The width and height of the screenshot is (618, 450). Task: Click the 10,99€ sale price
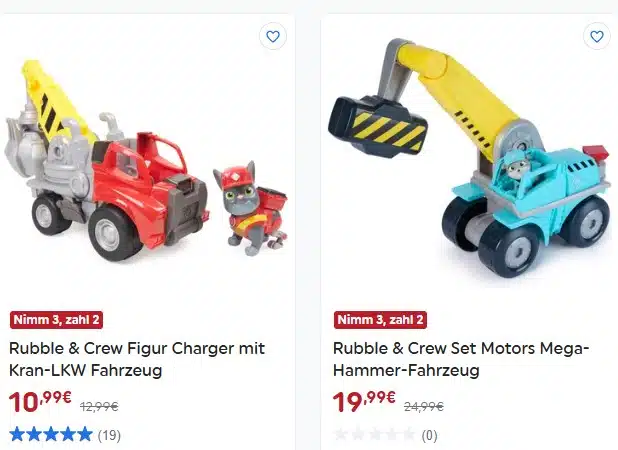point(40,402)
